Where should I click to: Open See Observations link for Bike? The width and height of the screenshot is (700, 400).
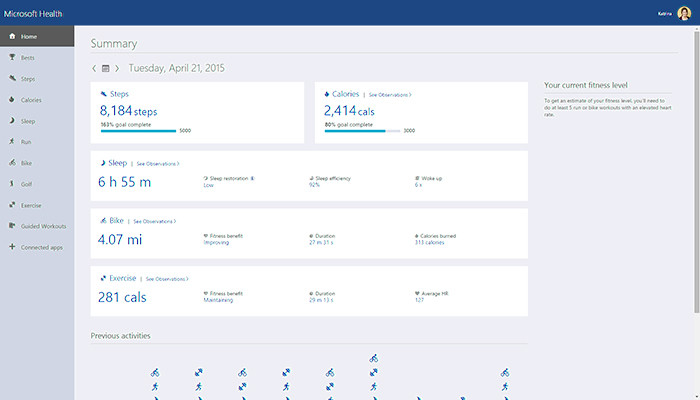tap(155, 221)
